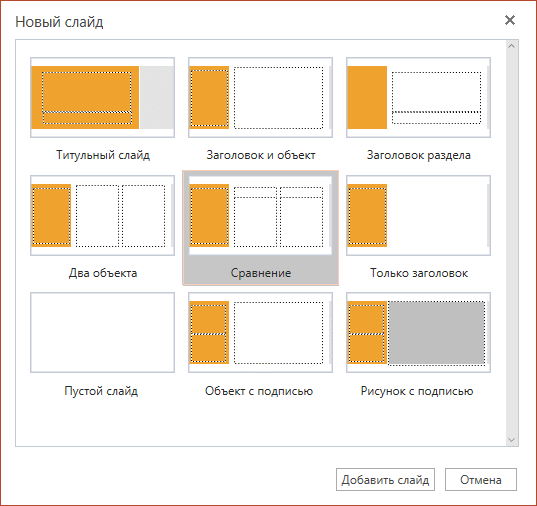Click the Рисунок с подписью caption
Viewport: 537px width, 506px height.
pyautogui.click(x=417, y=391)
